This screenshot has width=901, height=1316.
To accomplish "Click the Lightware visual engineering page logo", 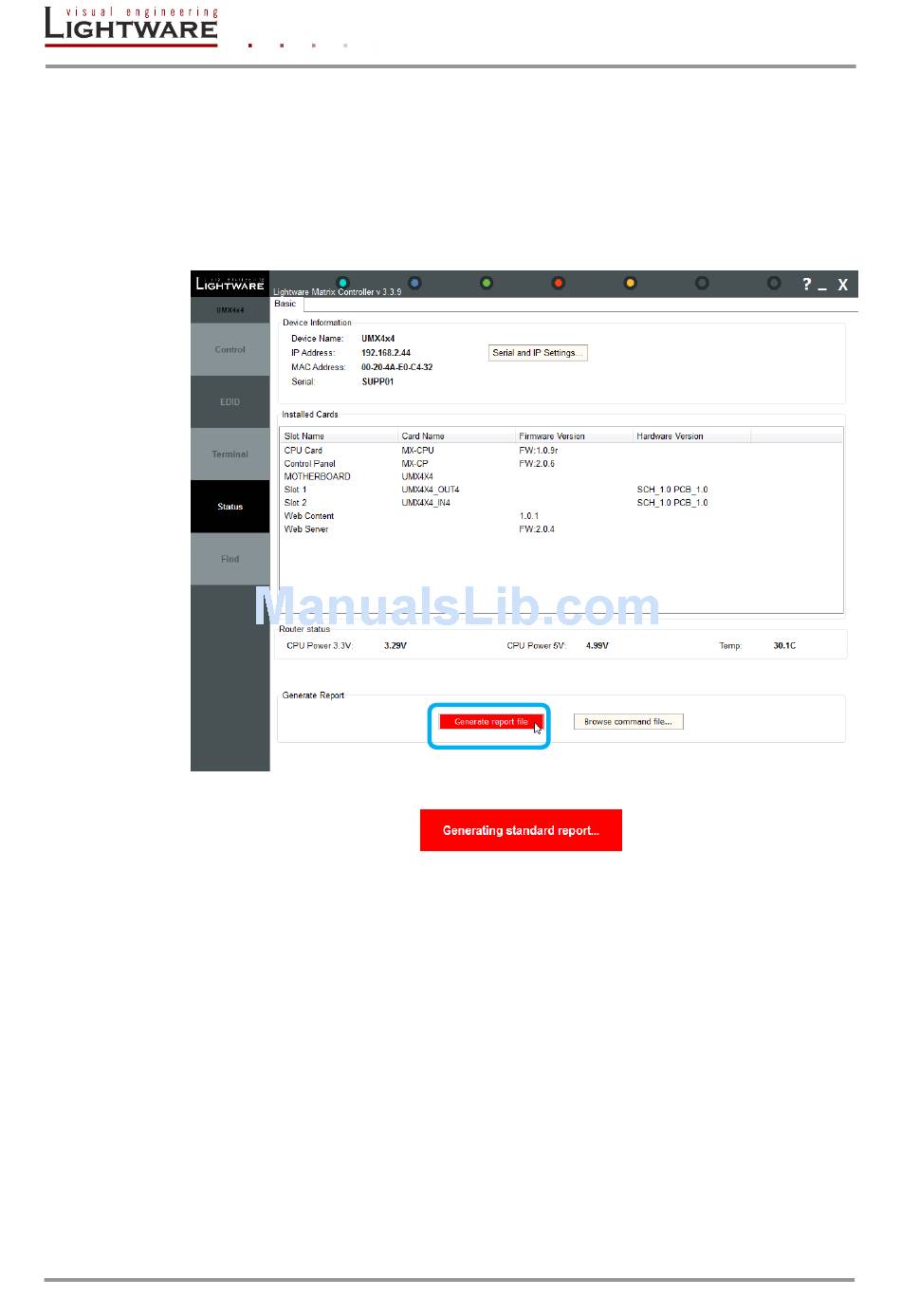I will coord(131,26).
